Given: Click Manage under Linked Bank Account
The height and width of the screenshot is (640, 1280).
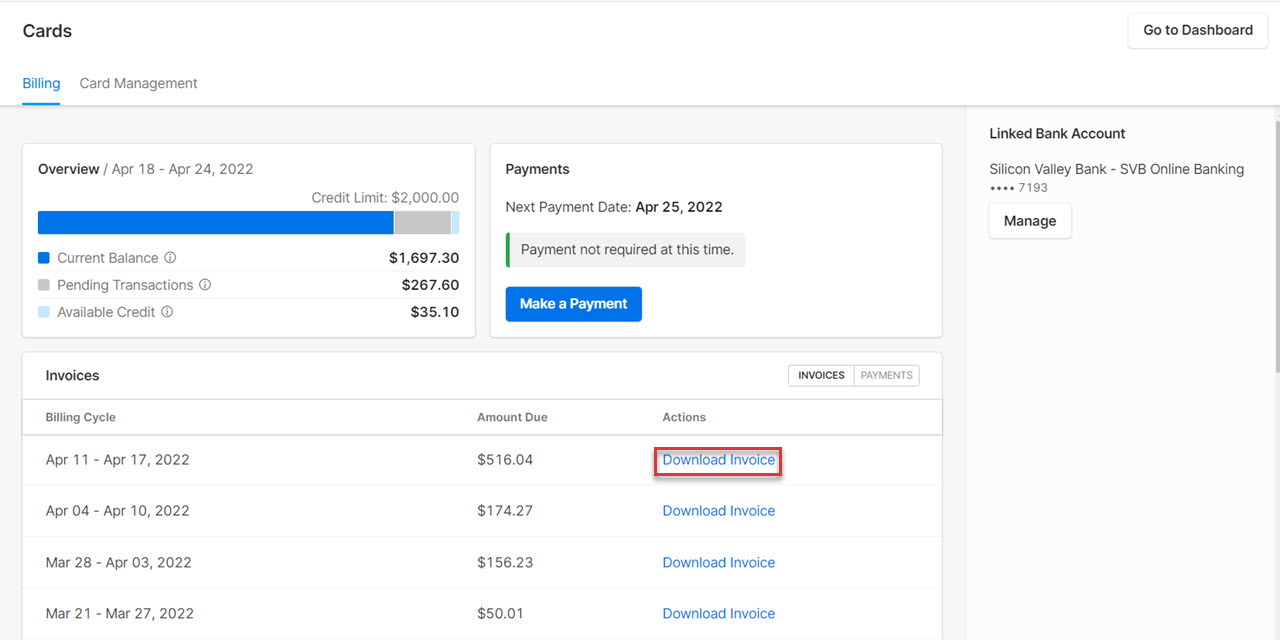Looking at the screenshot, I should tap(1030, 221).
